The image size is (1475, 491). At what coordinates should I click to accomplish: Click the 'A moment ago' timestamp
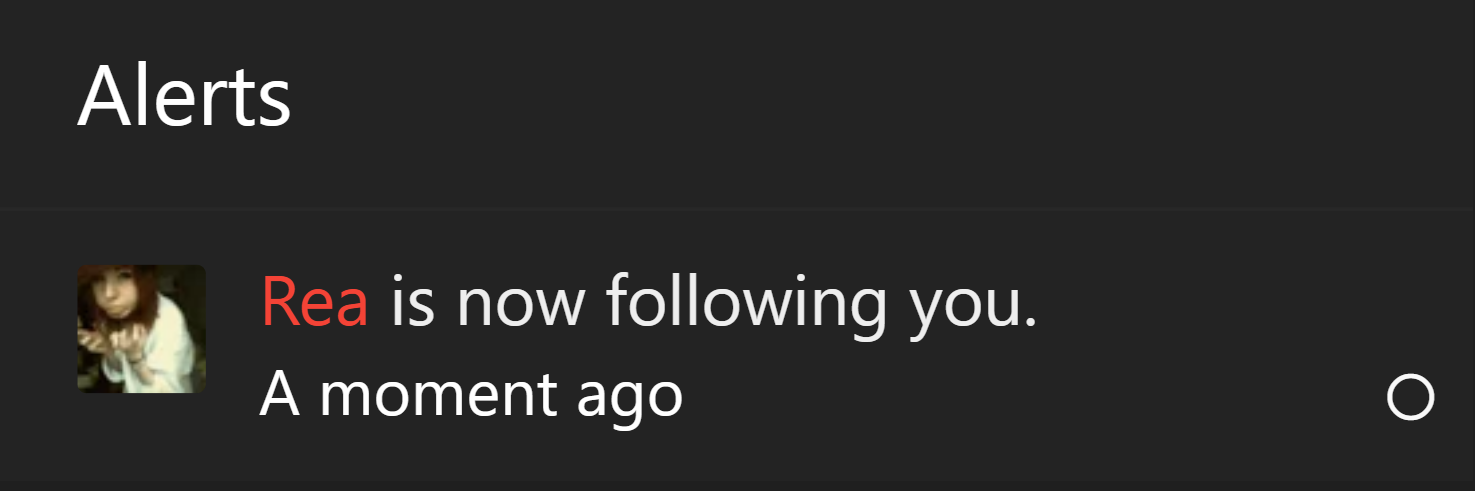pos(471,395)
